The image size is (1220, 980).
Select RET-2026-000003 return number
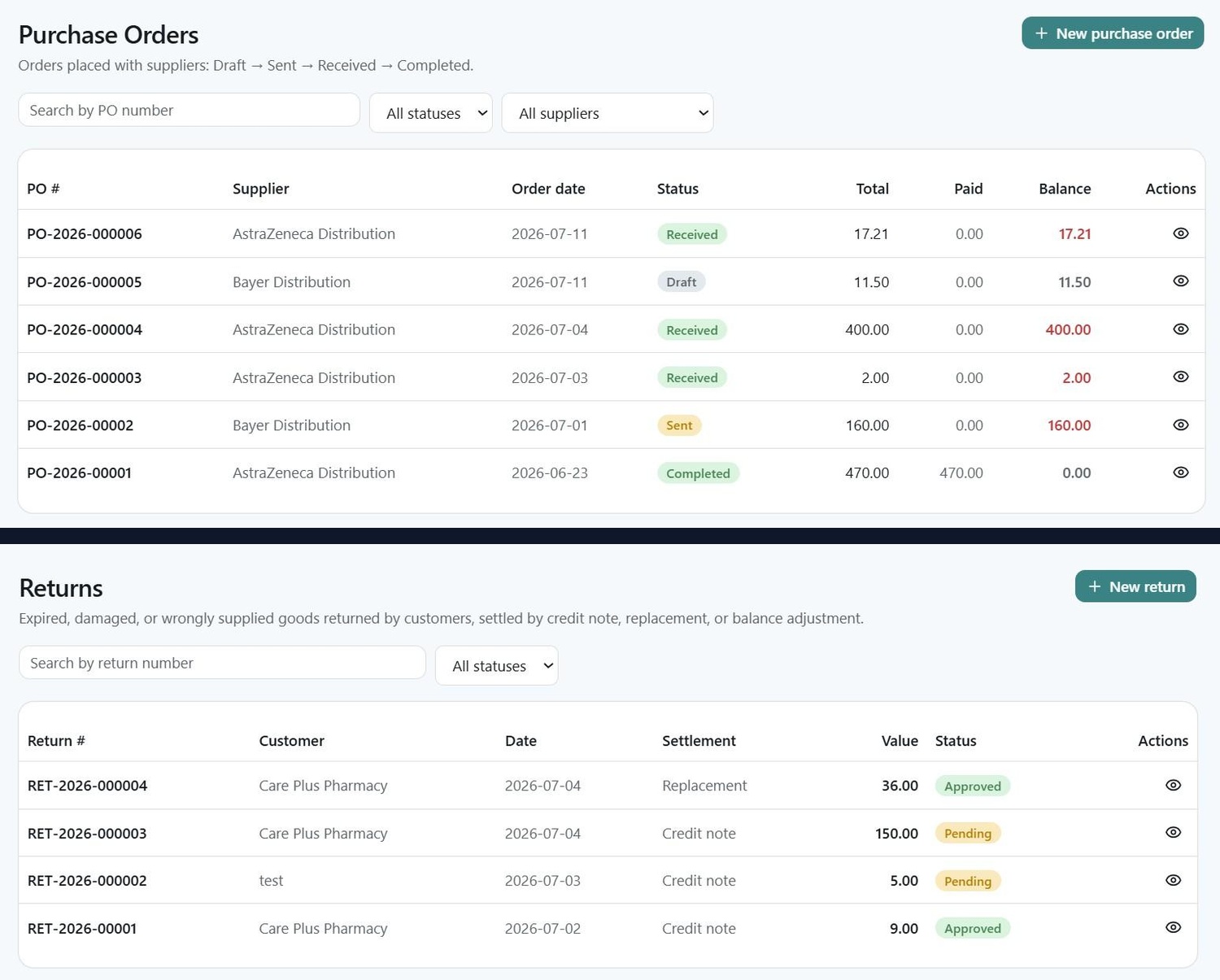coord(87,833)
